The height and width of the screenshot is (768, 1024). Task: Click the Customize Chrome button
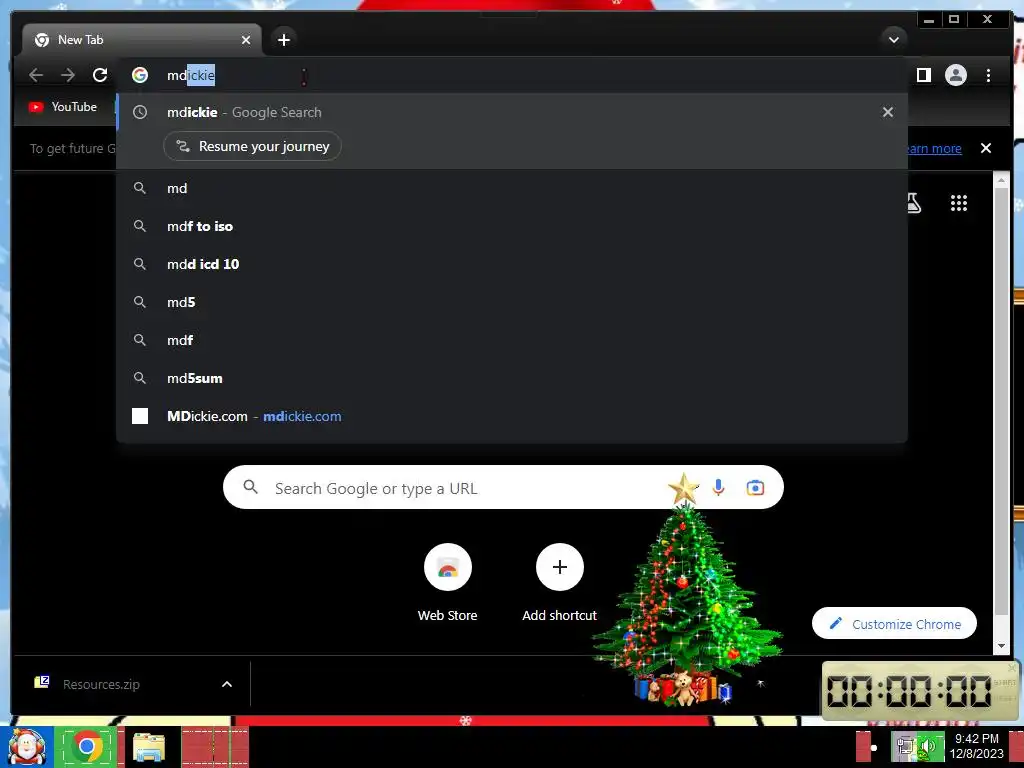[x=894, y=624]
